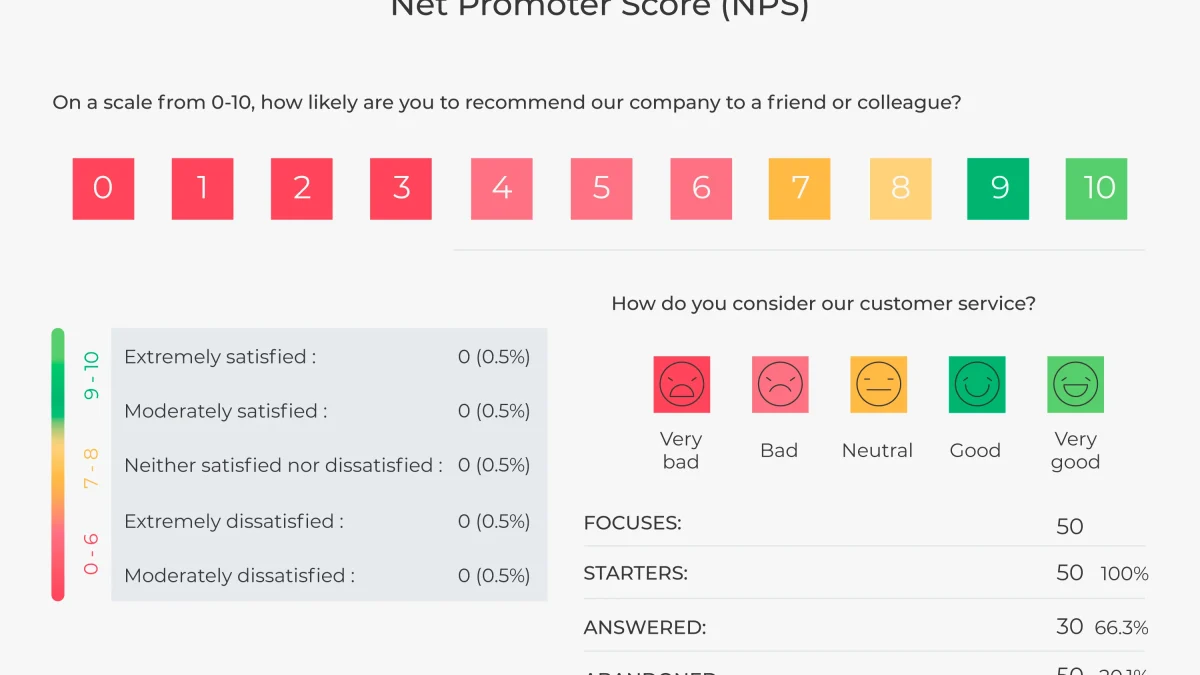Click the light yellow 8 box
Screen dimensions: 1200x675
click(x=900, y=188)
